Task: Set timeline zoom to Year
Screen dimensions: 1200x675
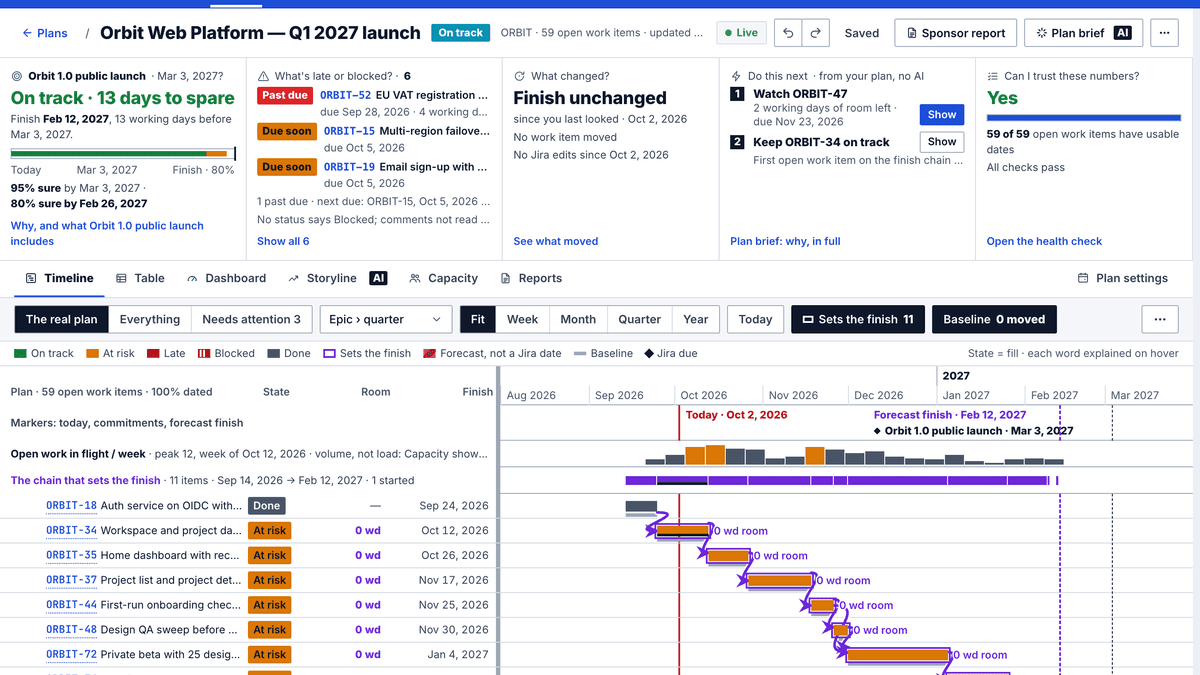Action: click(696, 320)
